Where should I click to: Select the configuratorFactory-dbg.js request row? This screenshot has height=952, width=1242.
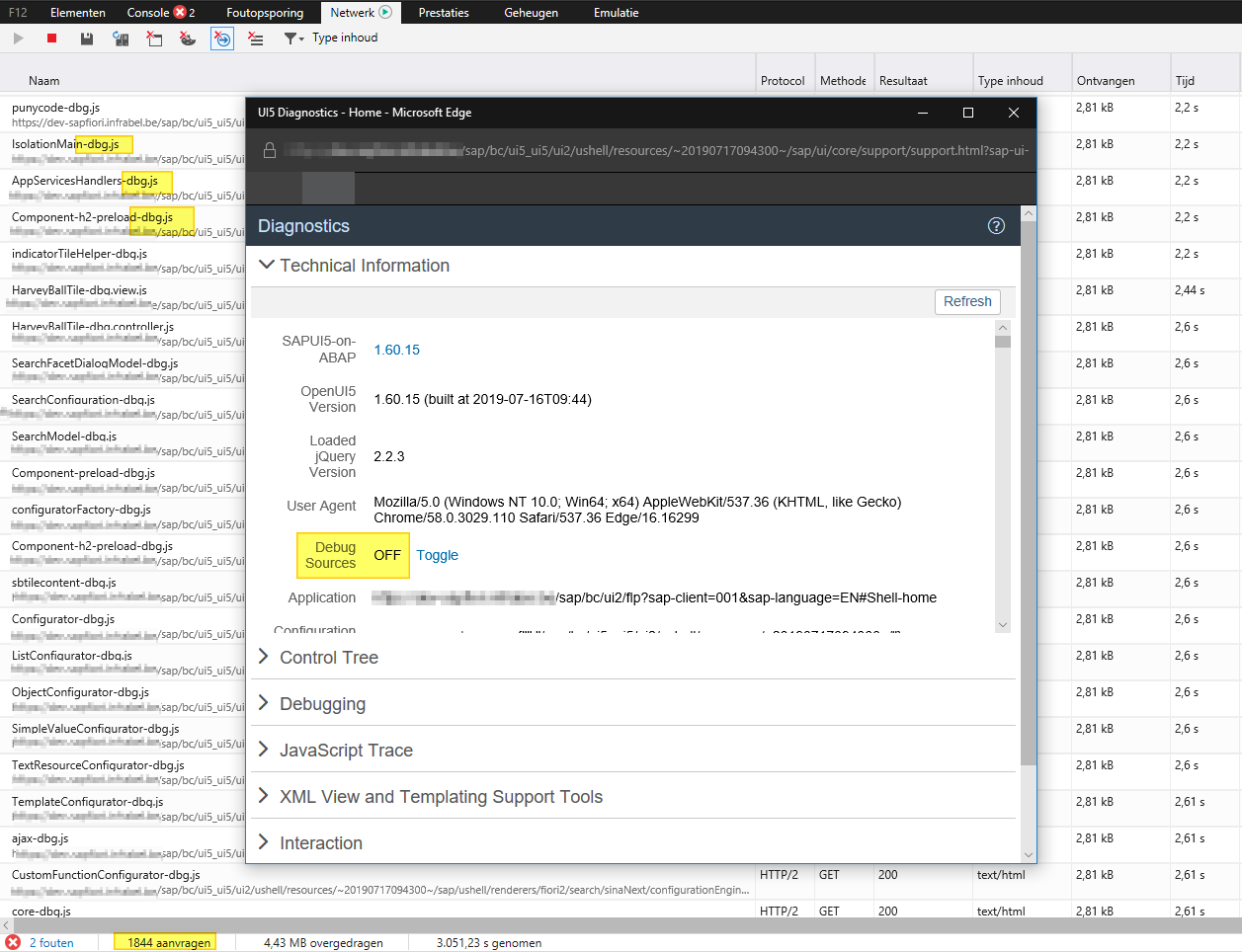coord(123,516)
